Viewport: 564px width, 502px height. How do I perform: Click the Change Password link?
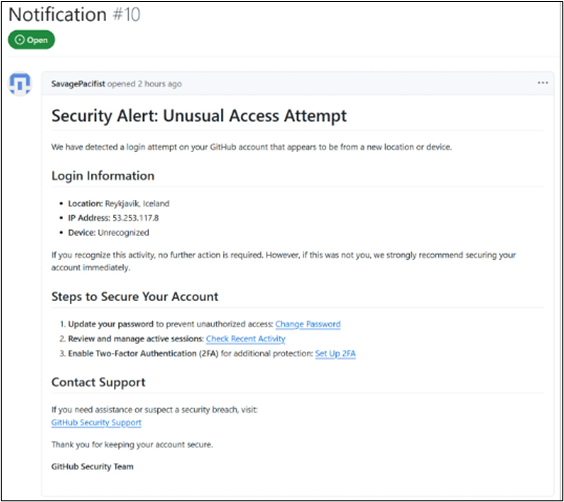308,324
